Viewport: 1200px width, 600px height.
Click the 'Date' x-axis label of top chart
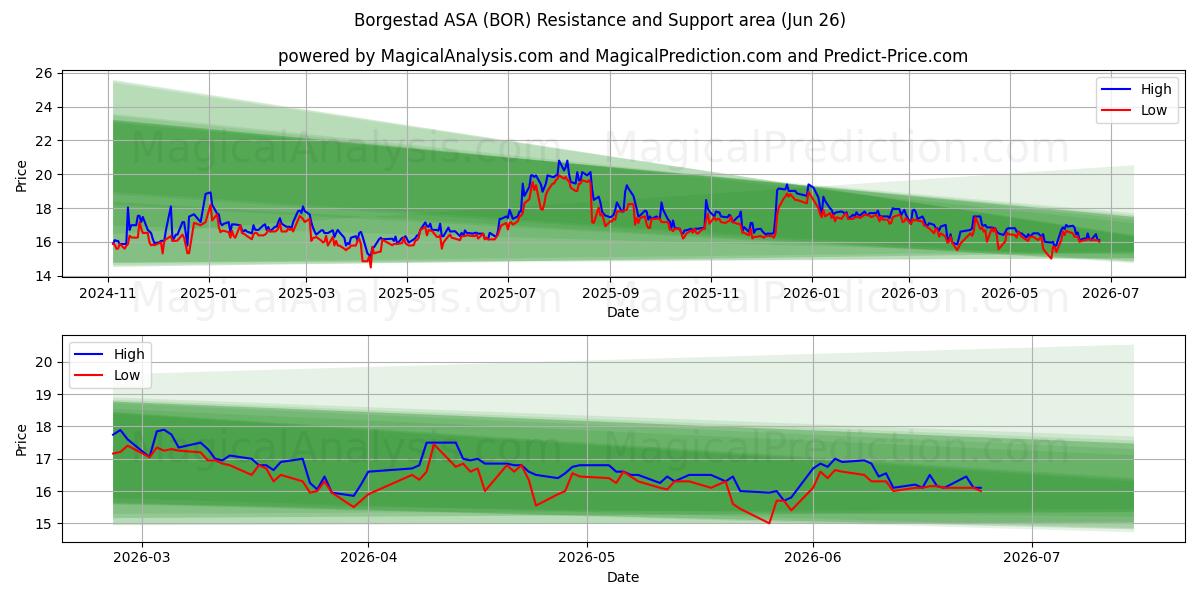coord(623,313)
